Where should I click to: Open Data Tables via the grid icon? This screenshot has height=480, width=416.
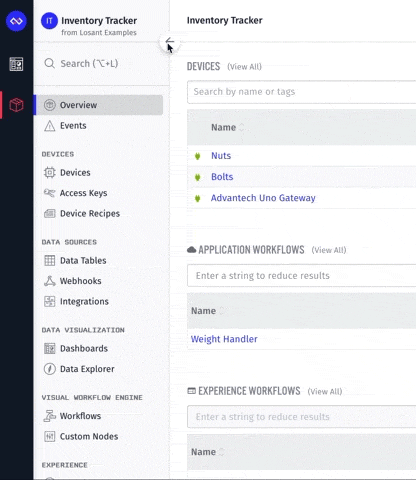pos(50,260)
